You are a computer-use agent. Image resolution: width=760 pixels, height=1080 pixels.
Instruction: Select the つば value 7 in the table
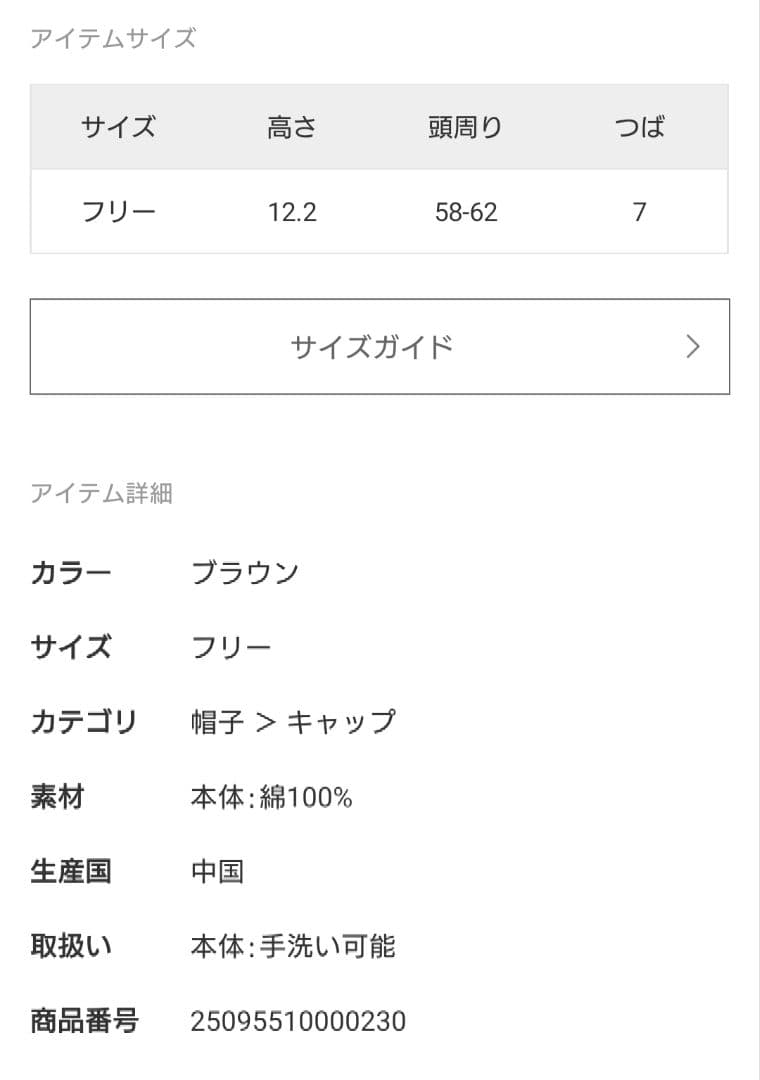[640, 212]
